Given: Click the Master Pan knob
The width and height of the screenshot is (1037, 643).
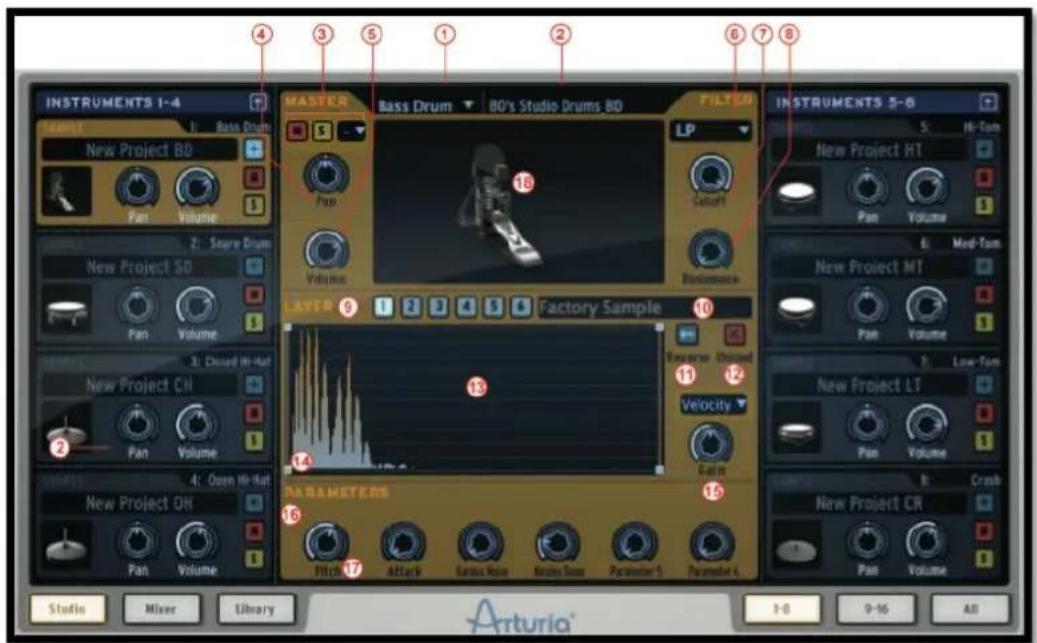Looking at the screenshot, I should 326,173.
